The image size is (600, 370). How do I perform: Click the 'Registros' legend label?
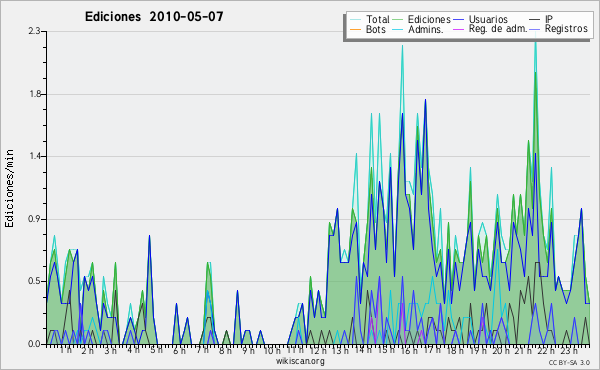(x=566, y=29)
